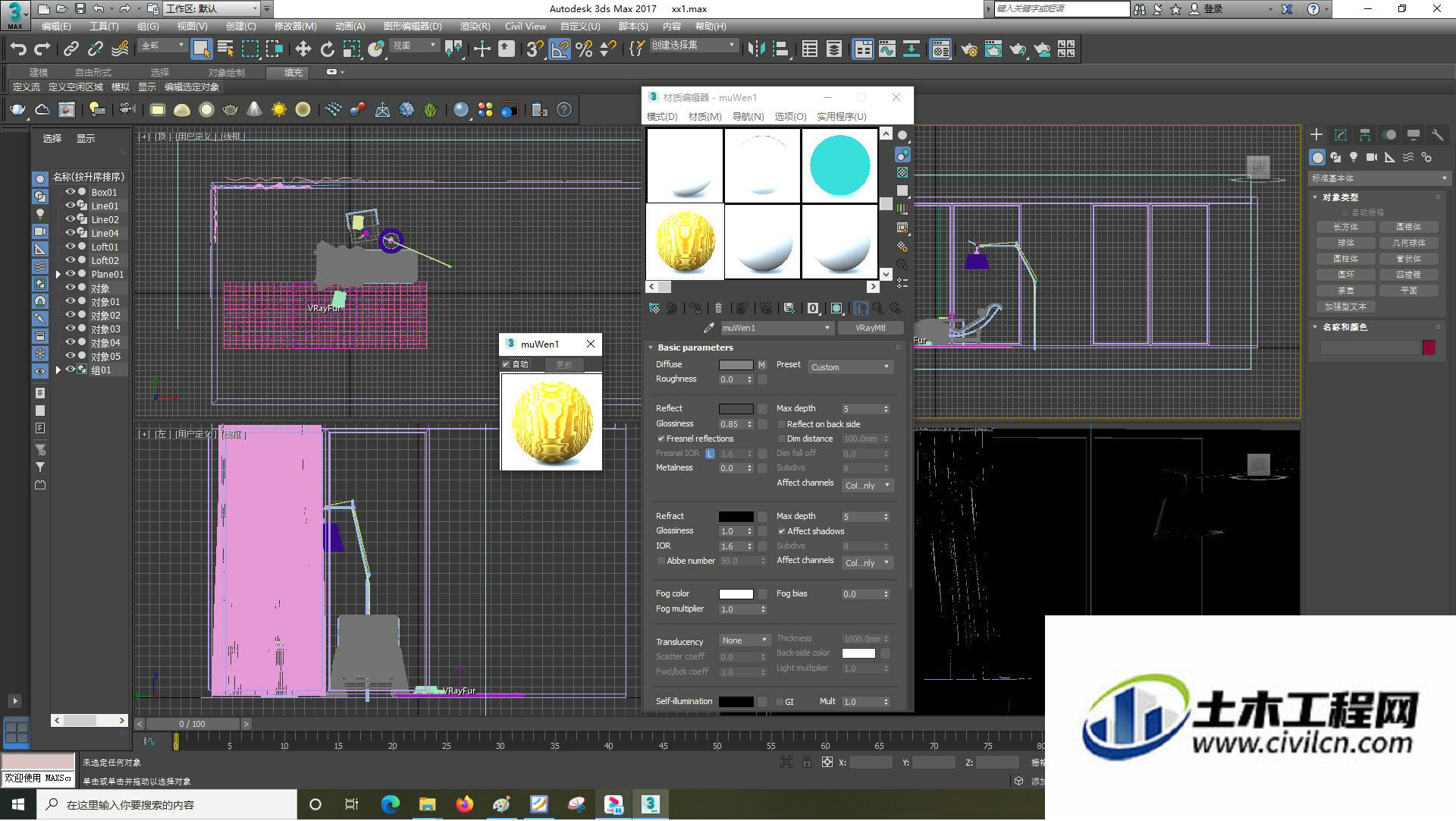This screenshot has height=821, width=1456.
Task: Toggle Self-illumination GI checkbox
Action: 780,702
